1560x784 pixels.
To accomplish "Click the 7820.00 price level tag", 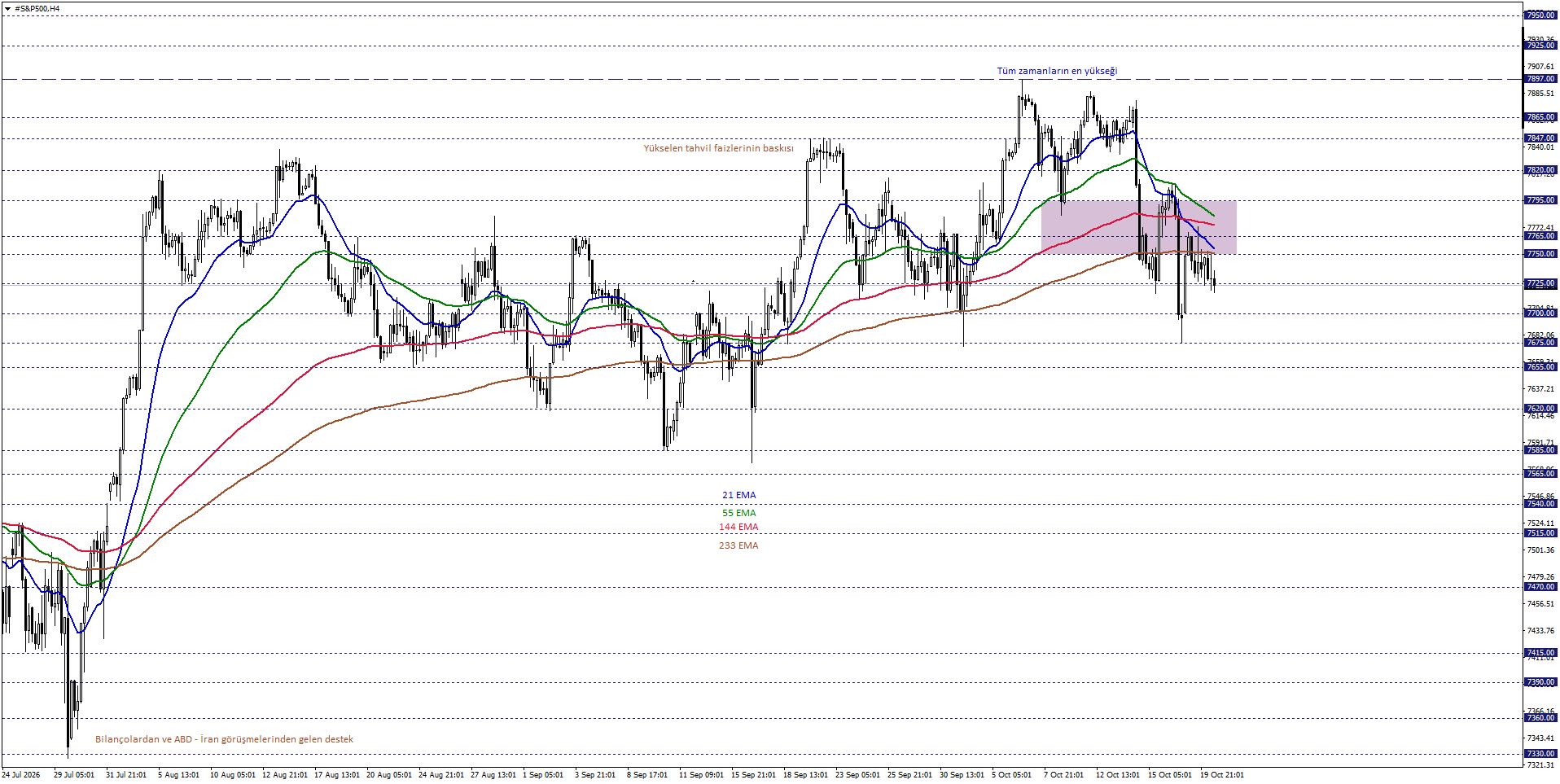I will 1540,170.
